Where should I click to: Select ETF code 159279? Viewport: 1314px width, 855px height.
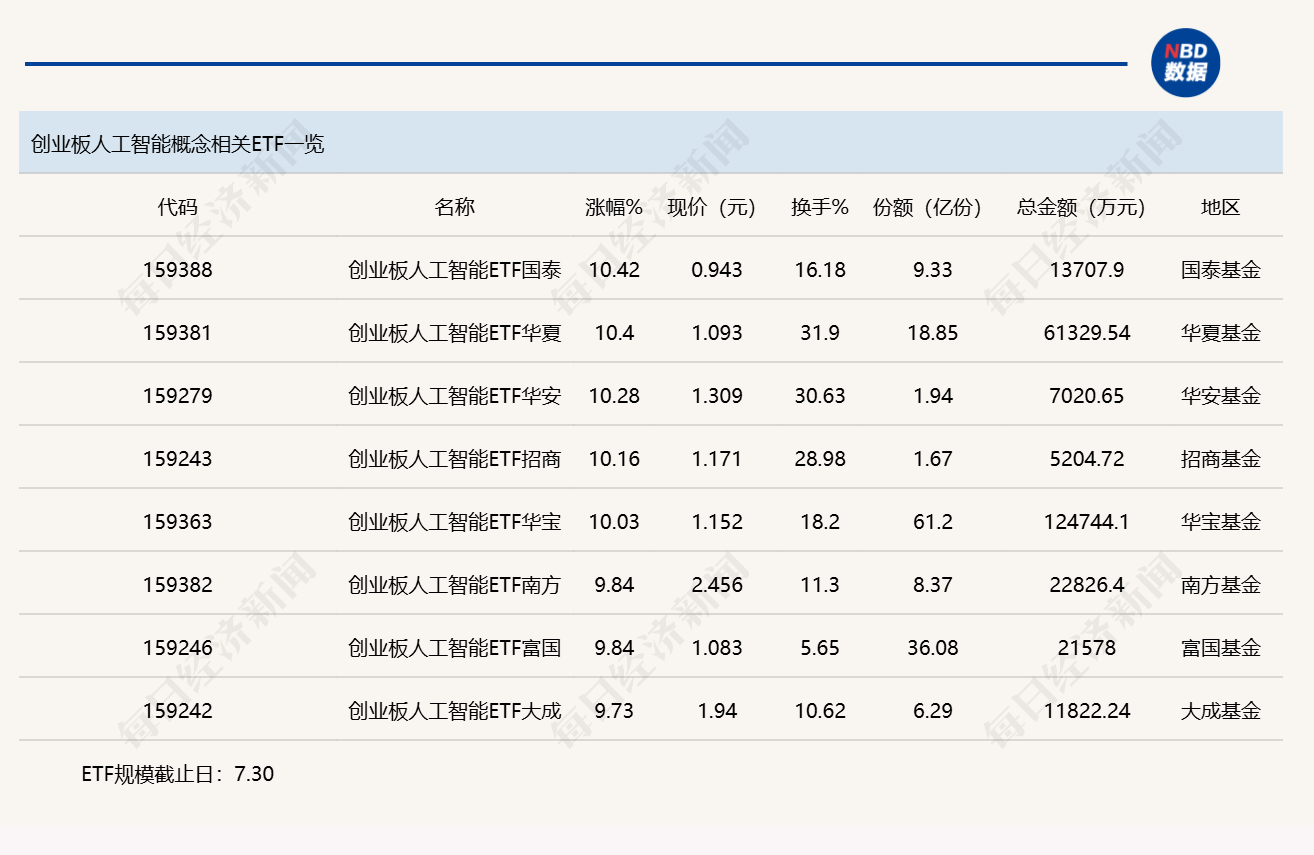point(177,396)
